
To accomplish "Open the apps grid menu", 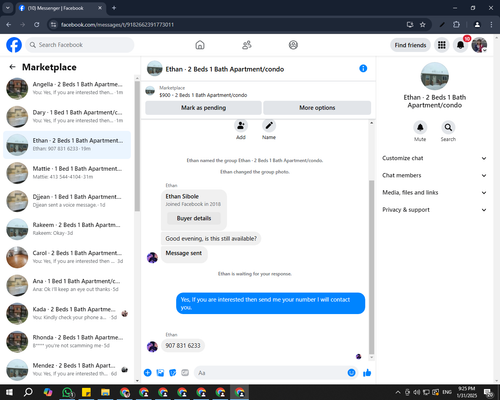I will (x=442, y=45).
